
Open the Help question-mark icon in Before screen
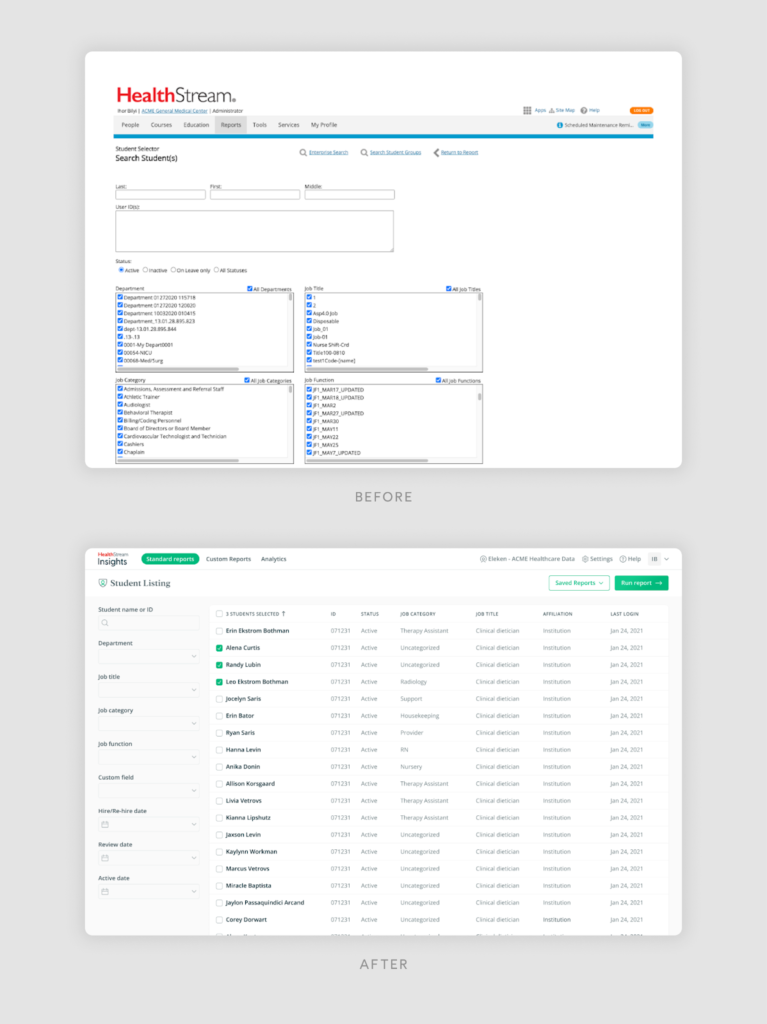(583, 110)
